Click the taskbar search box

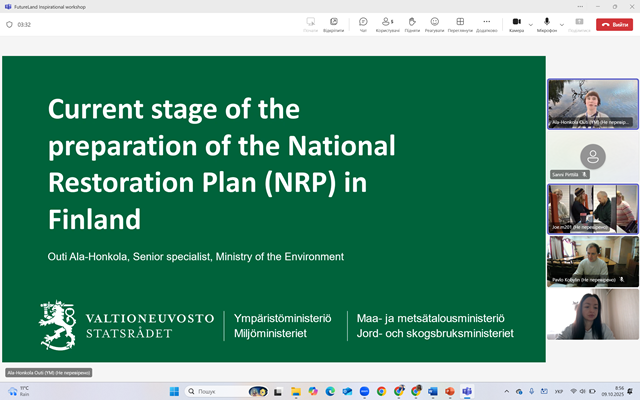[x=213, y=391]
